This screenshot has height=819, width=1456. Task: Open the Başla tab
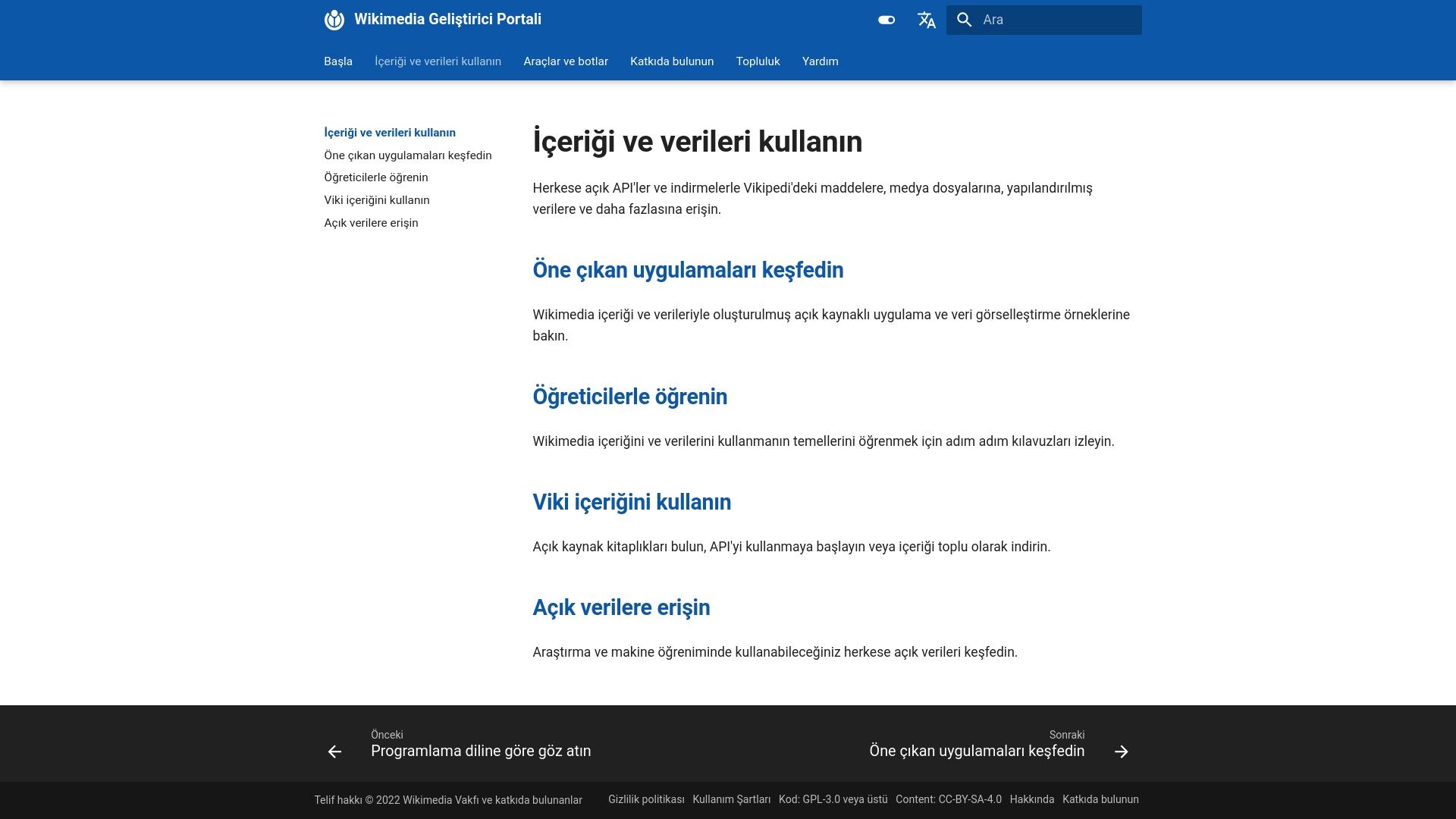tap(338, 61)
